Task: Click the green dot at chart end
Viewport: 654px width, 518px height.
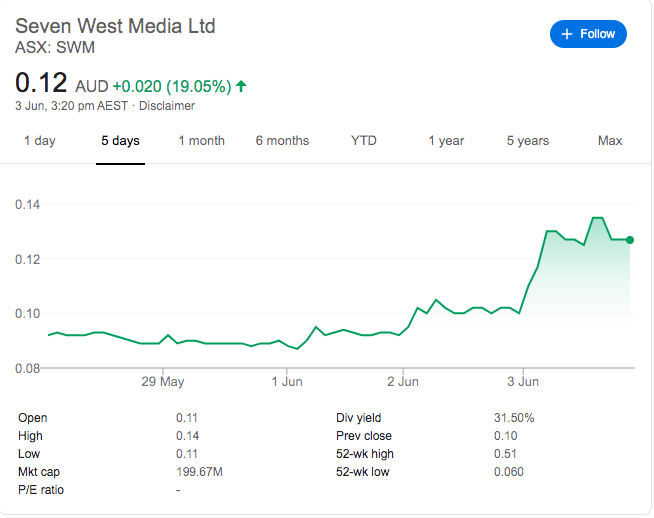Action: [x=630, y=240]
